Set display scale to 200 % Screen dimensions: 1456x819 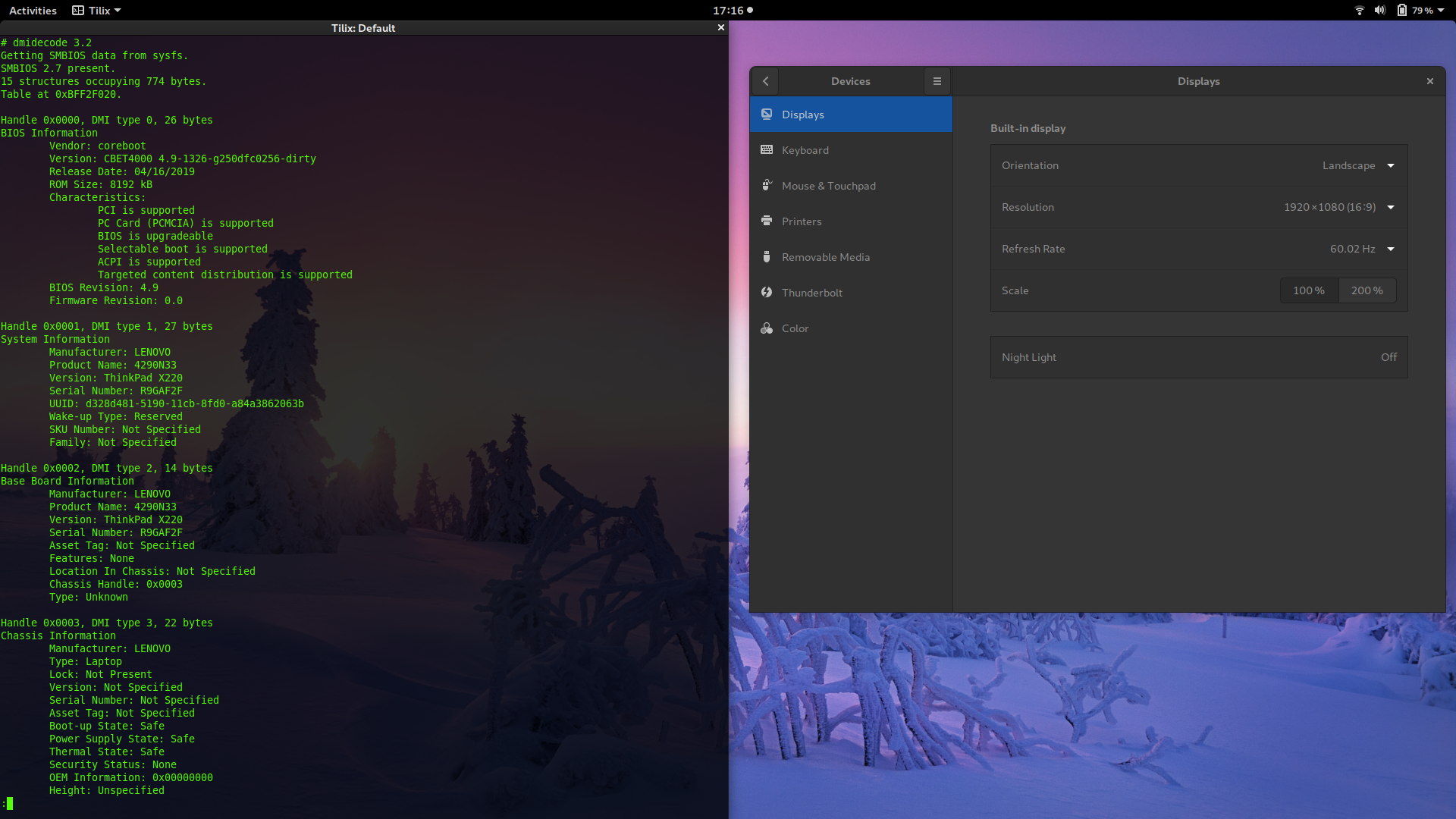(1367, 290)
